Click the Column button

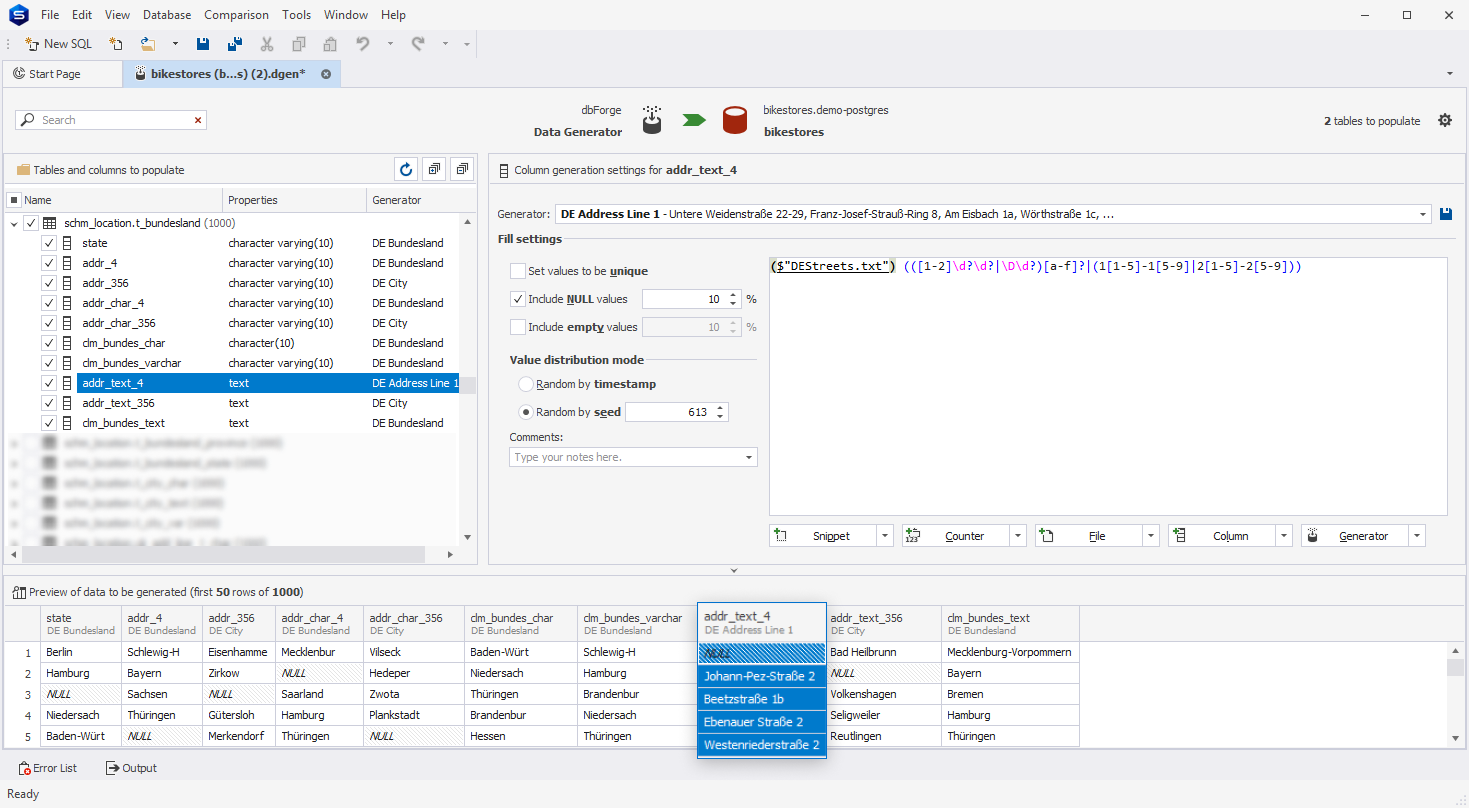point(1222,536)
